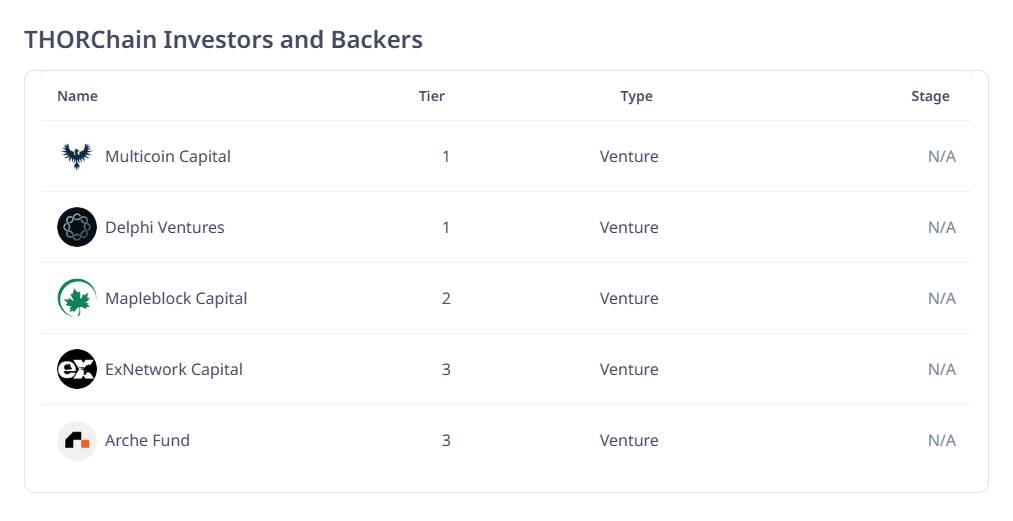
Task: Click the THORChain Investors and Backers heading
Action: (224, 39)
